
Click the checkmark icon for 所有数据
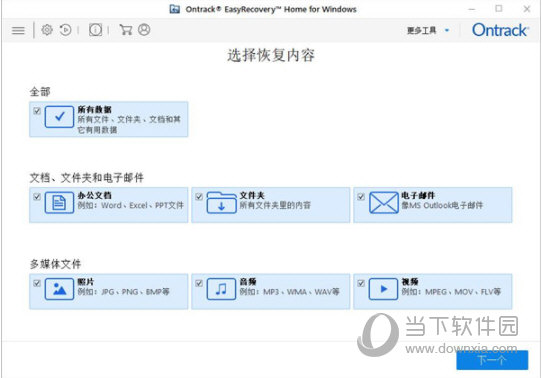click(x=59, y=117)
